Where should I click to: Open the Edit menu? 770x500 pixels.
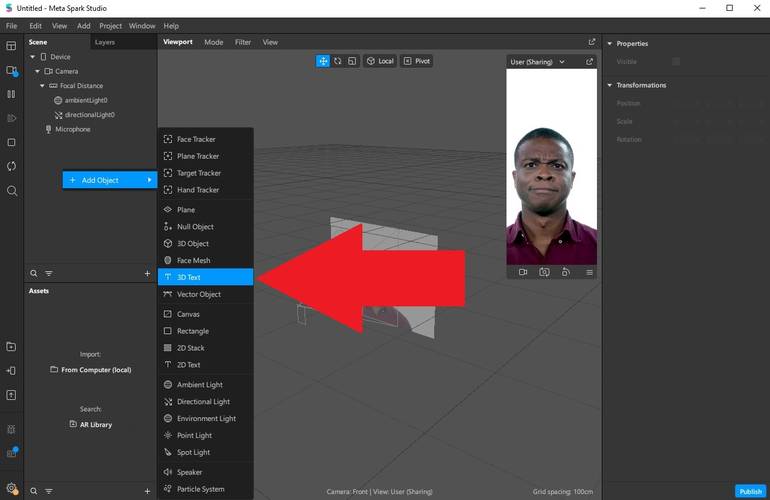[35, 26]
